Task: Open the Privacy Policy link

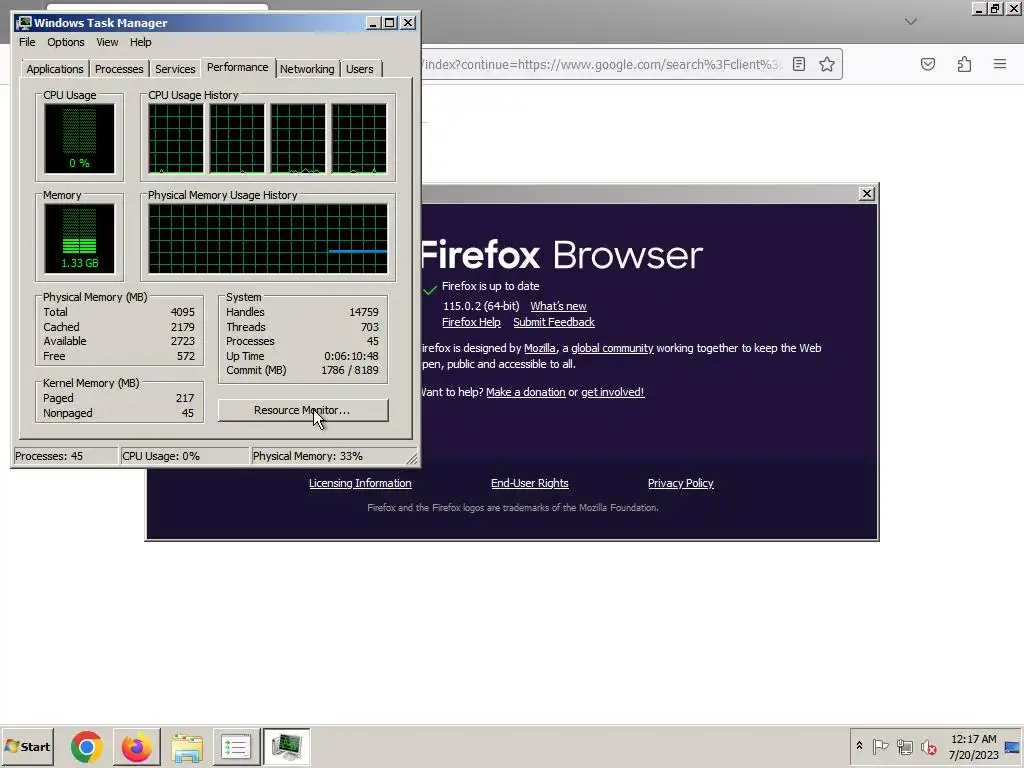Action: point(680,483)
